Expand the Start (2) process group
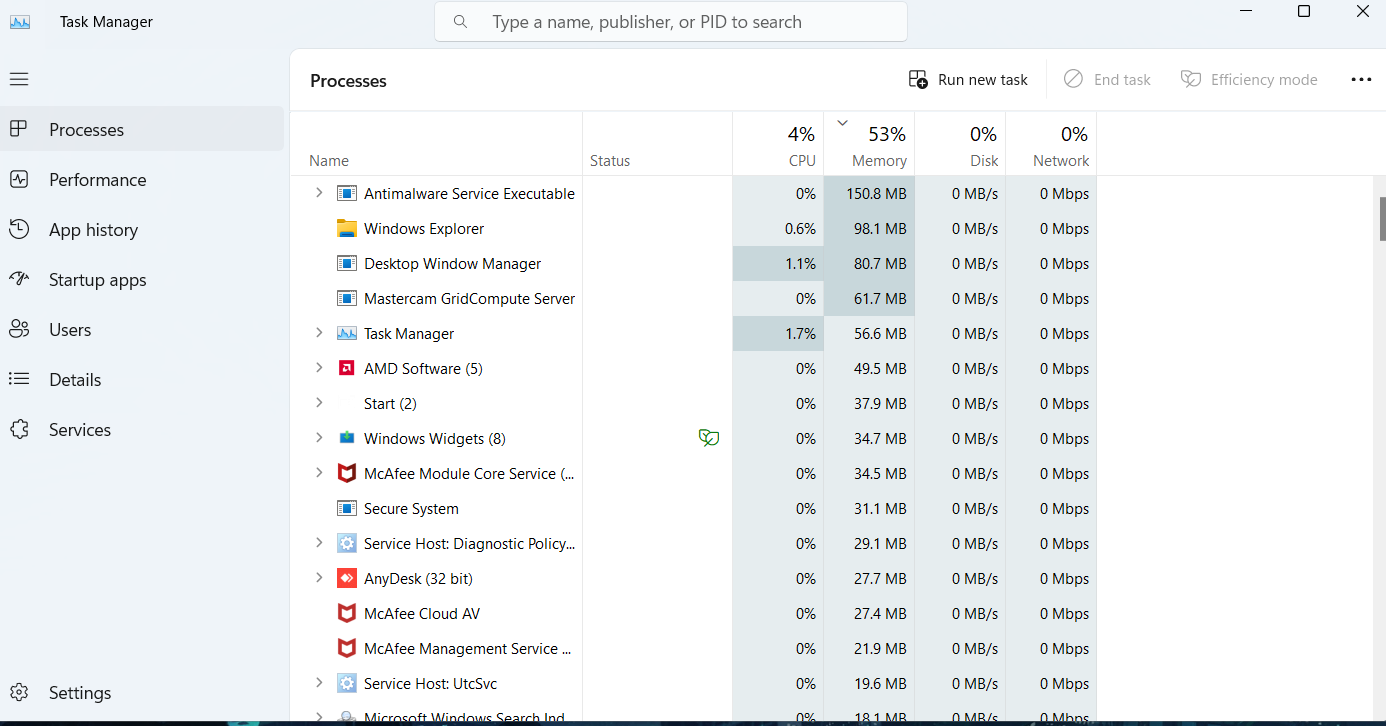The height and width of the screenshot is (726, 1386). (x=319, y=403)
